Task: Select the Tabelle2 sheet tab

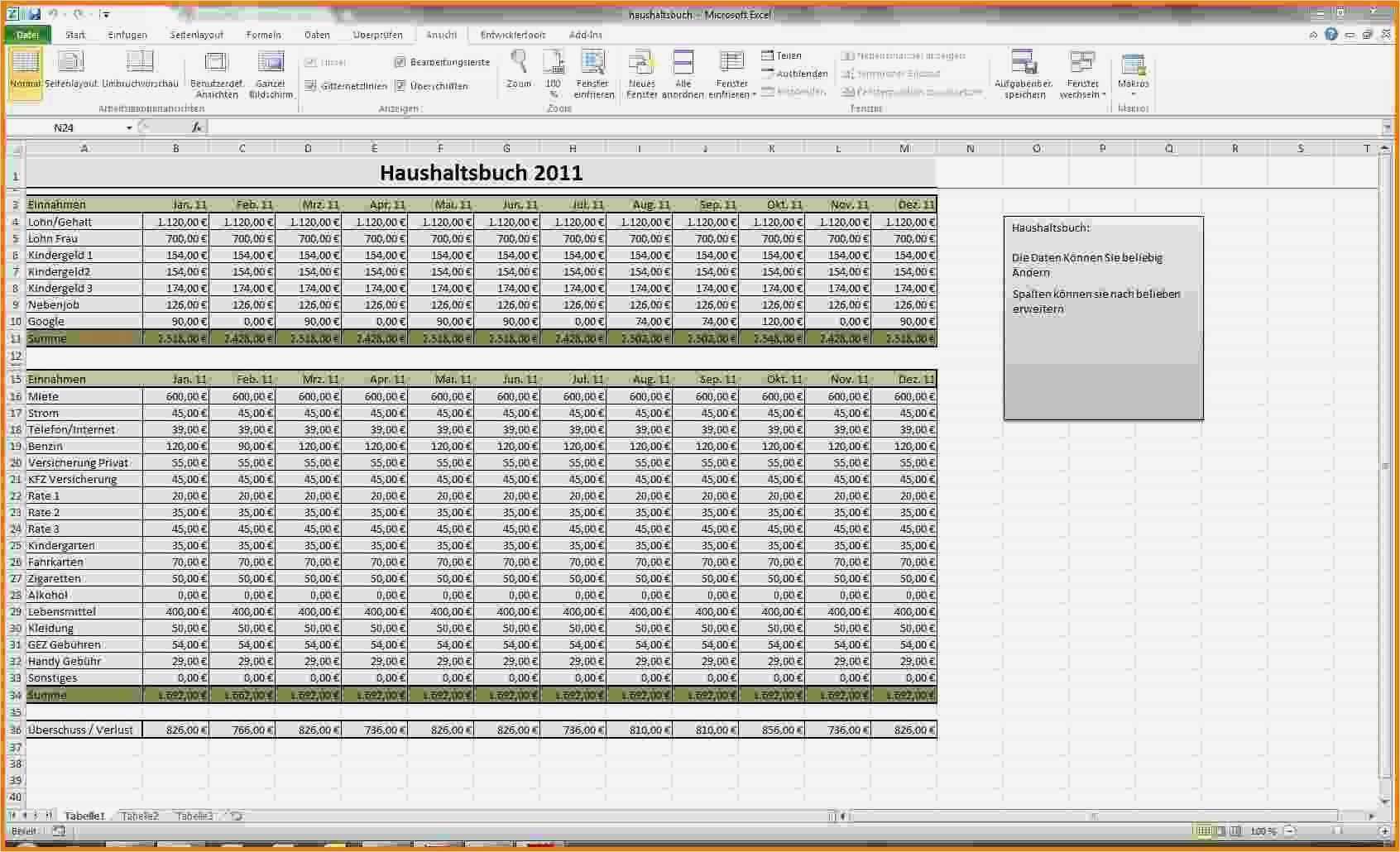Action: pyautogui.click(x=140, y=816)
